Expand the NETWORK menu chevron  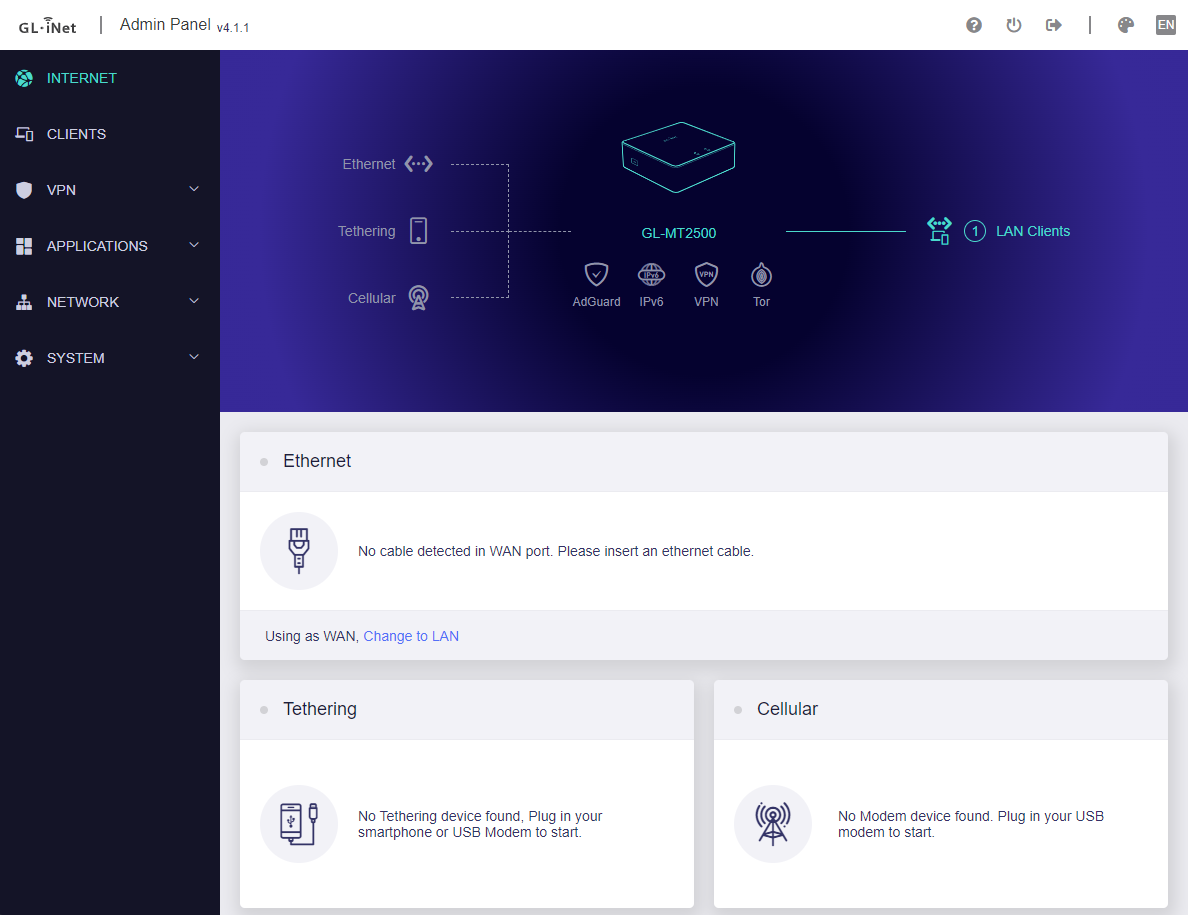click(194, 301)
